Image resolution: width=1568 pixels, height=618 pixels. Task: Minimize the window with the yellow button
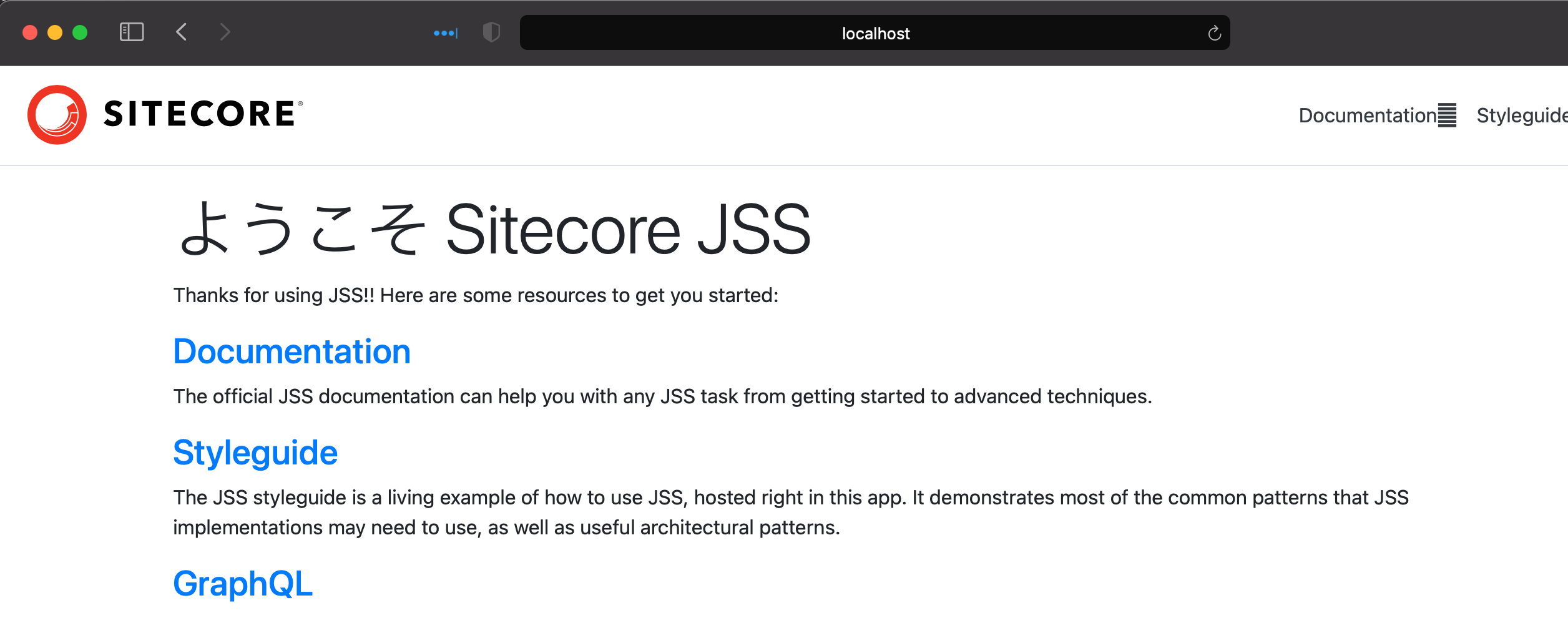(x=55, y=32)
